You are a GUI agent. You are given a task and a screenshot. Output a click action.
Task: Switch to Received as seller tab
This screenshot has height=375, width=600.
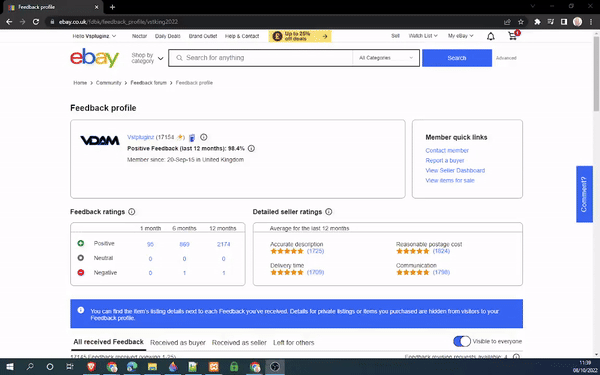pyautogui.click(x=239, y=342)
